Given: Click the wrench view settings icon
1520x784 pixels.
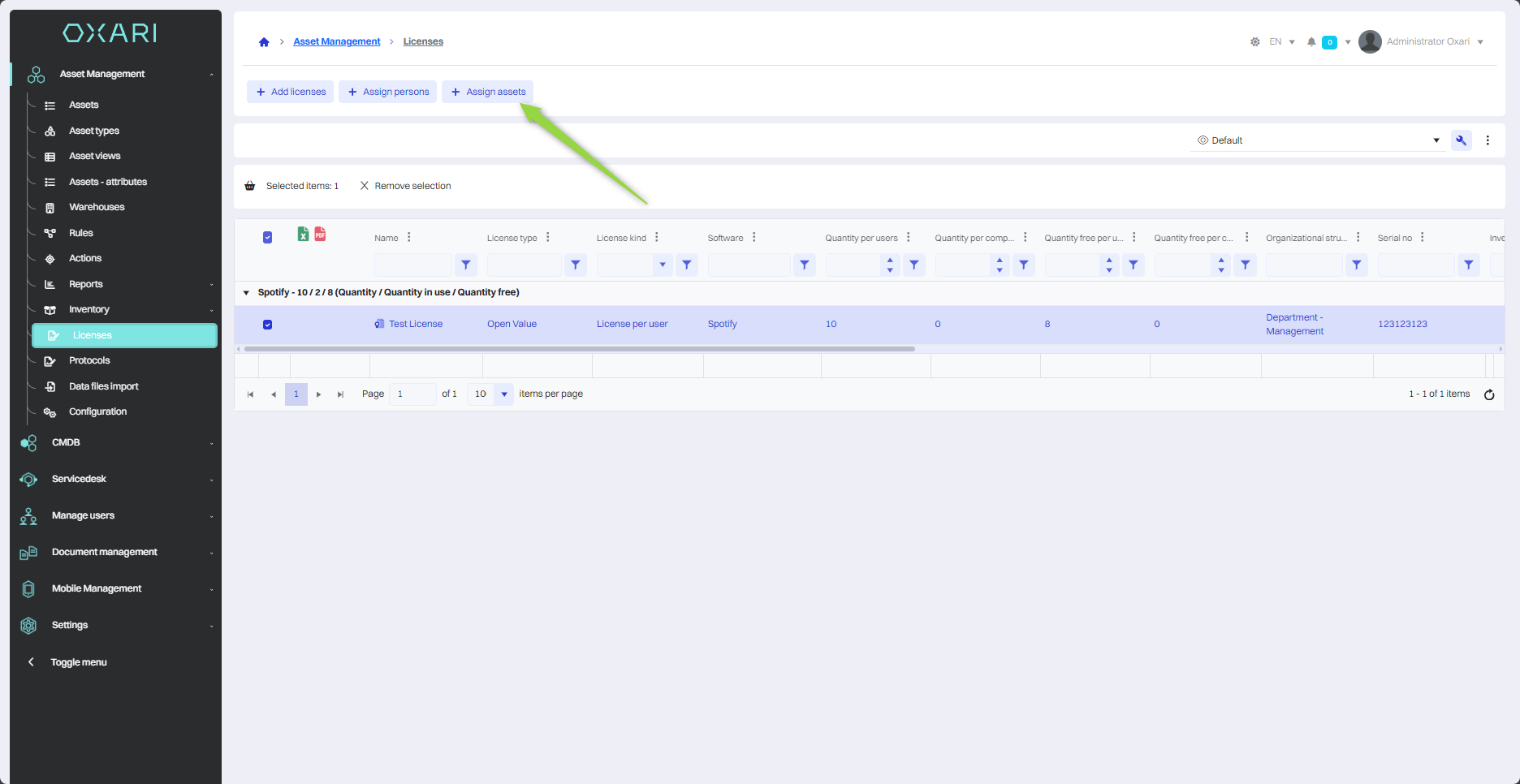Looking at the screenshot, I should point(1461,140).
